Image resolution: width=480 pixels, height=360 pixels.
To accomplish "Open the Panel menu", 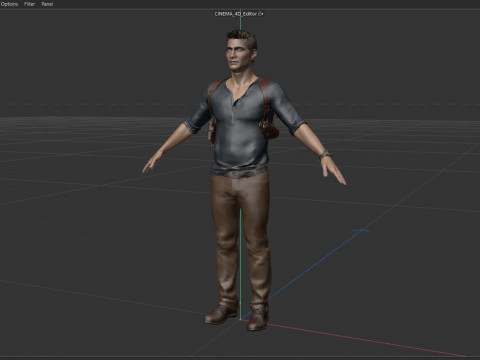I will pyautogui.click(x=47, y=4).
